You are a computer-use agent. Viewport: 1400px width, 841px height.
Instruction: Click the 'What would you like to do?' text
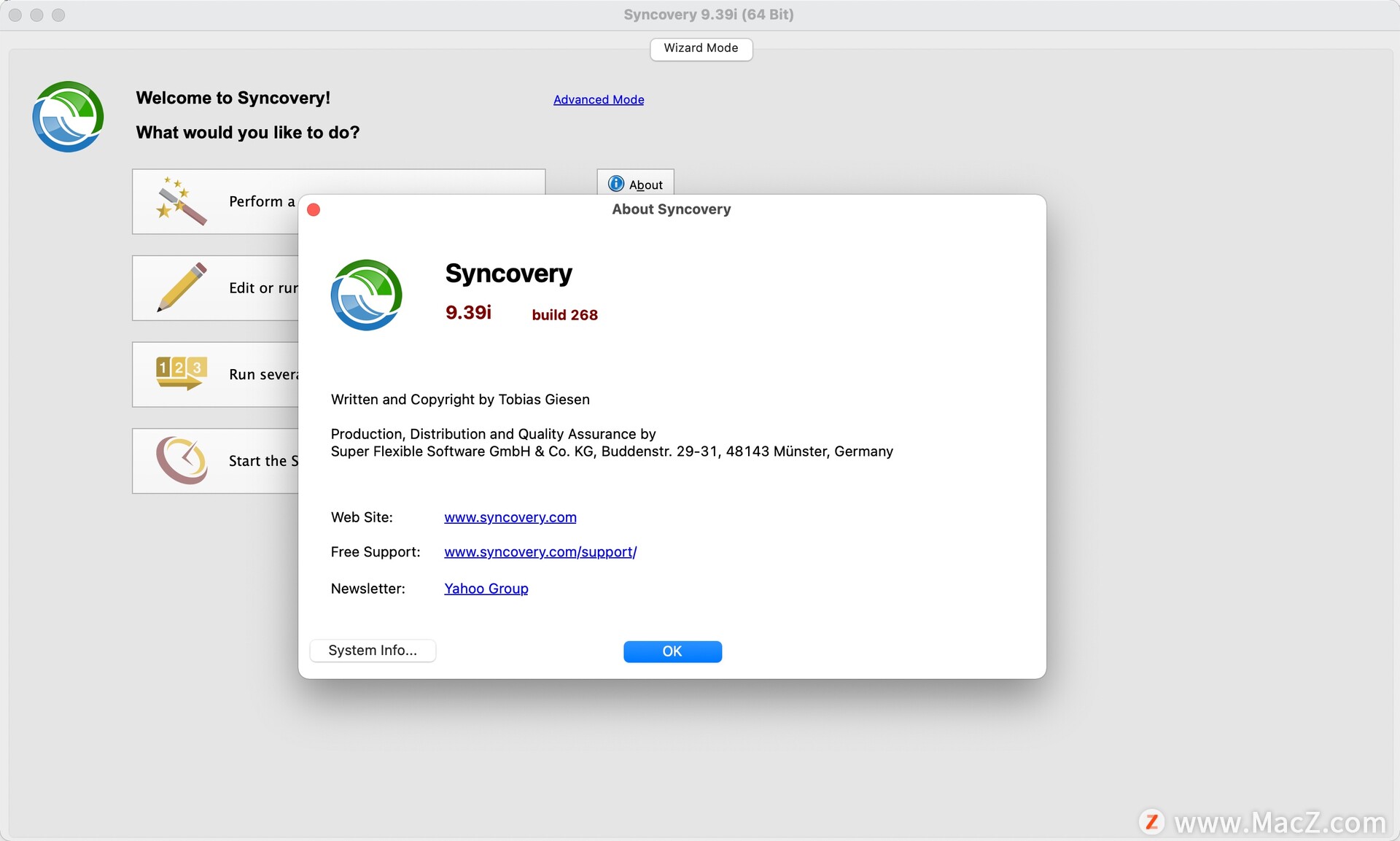[x=247, y=132]
